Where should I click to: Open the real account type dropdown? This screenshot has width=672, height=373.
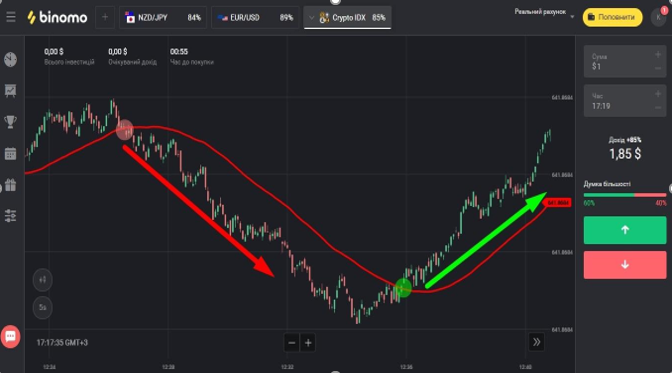click(544, 13)
